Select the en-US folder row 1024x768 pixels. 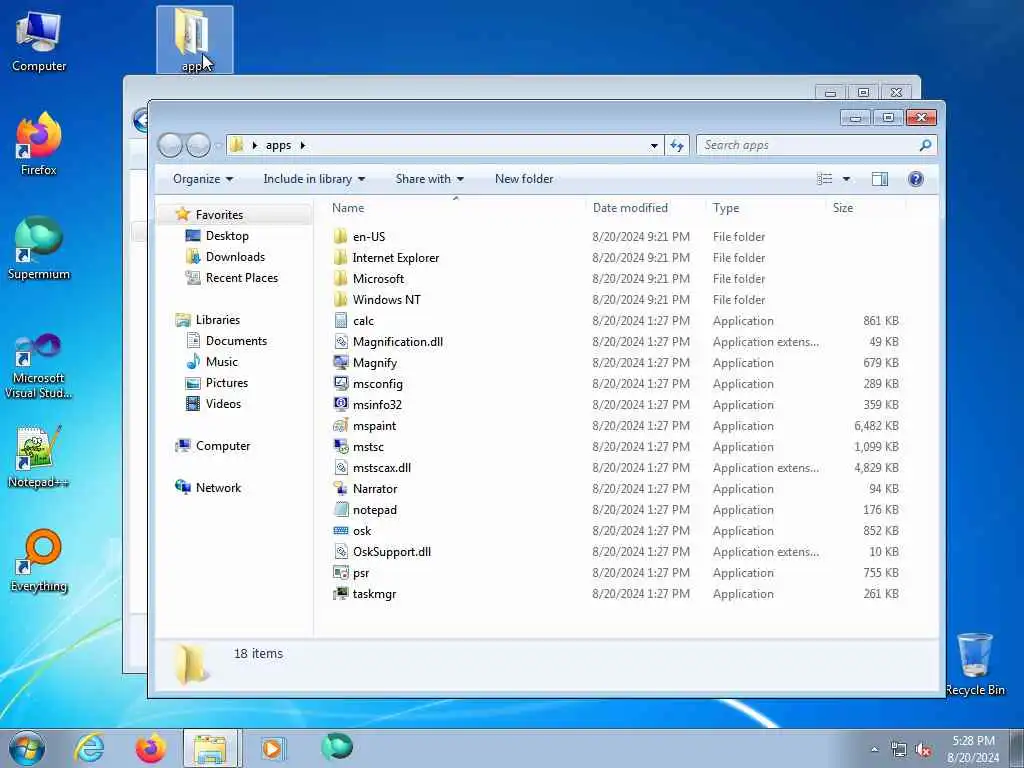pyautogui.click(x=615, y=236)
